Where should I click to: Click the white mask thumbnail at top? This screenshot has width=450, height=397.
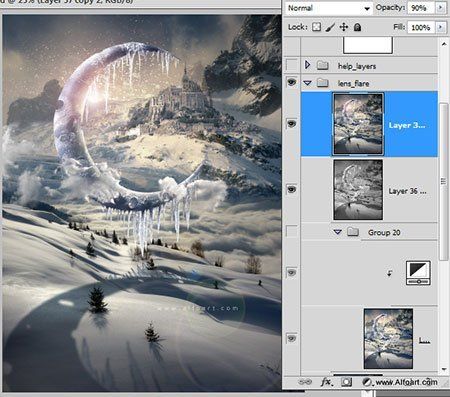(368, 45)
